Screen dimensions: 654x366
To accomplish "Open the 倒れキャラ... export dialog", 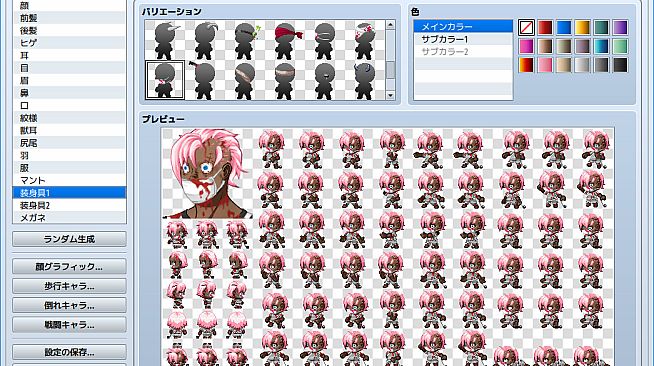I will 69,305.
